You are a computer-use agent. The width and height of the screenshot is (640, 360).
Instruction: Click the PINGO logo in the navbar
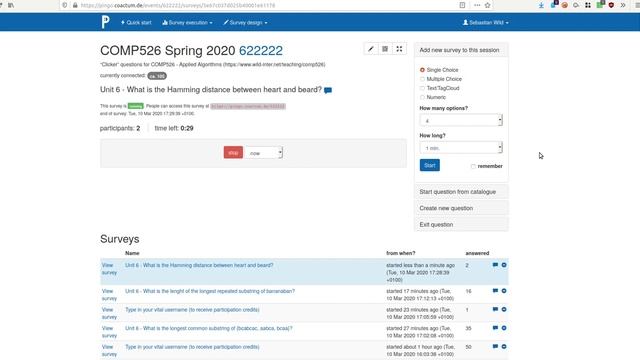tap(105, 22)
